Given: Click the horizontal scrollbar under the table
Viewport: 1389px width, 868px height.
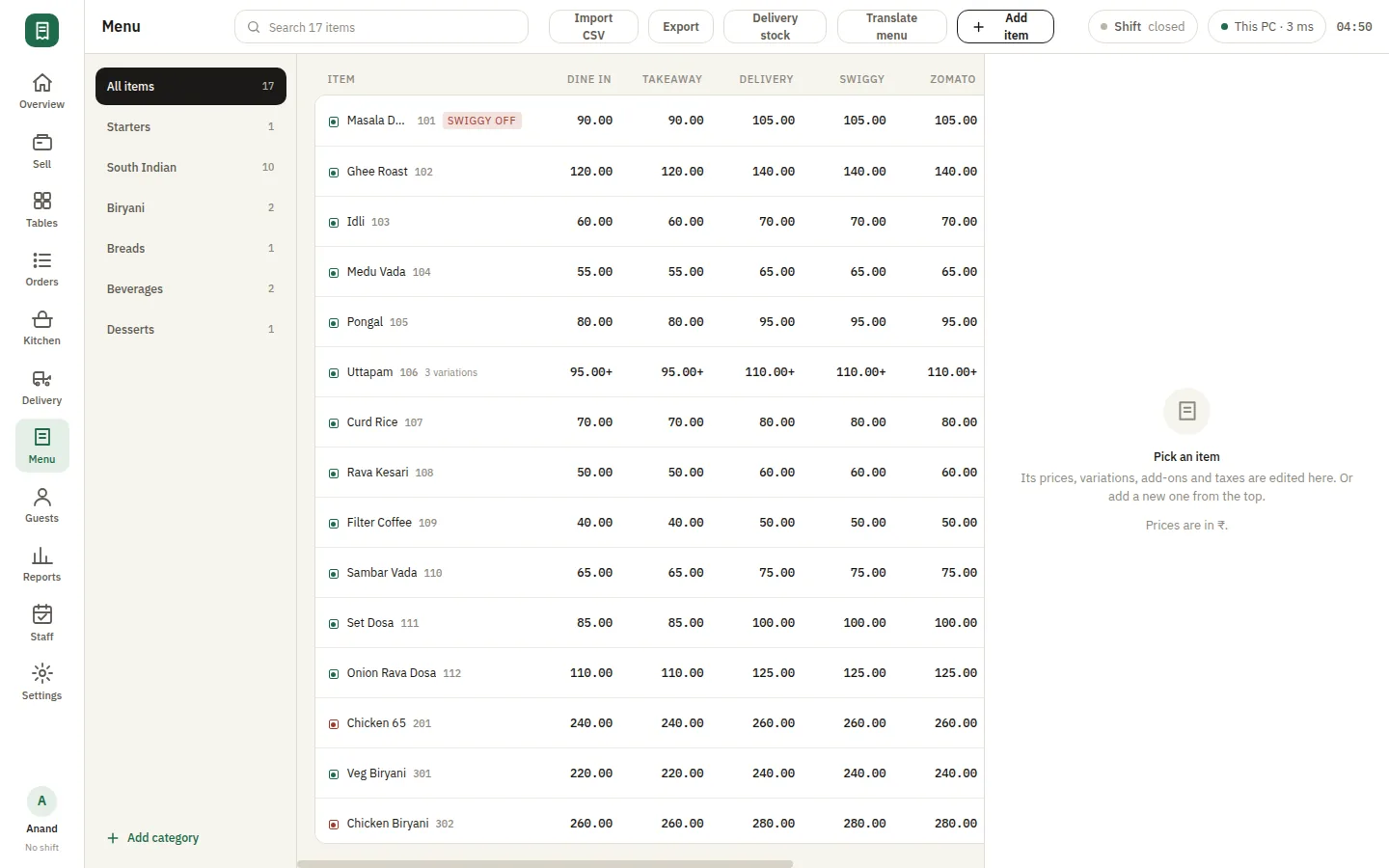Looking at the screenshot, I should pos(545,864).
